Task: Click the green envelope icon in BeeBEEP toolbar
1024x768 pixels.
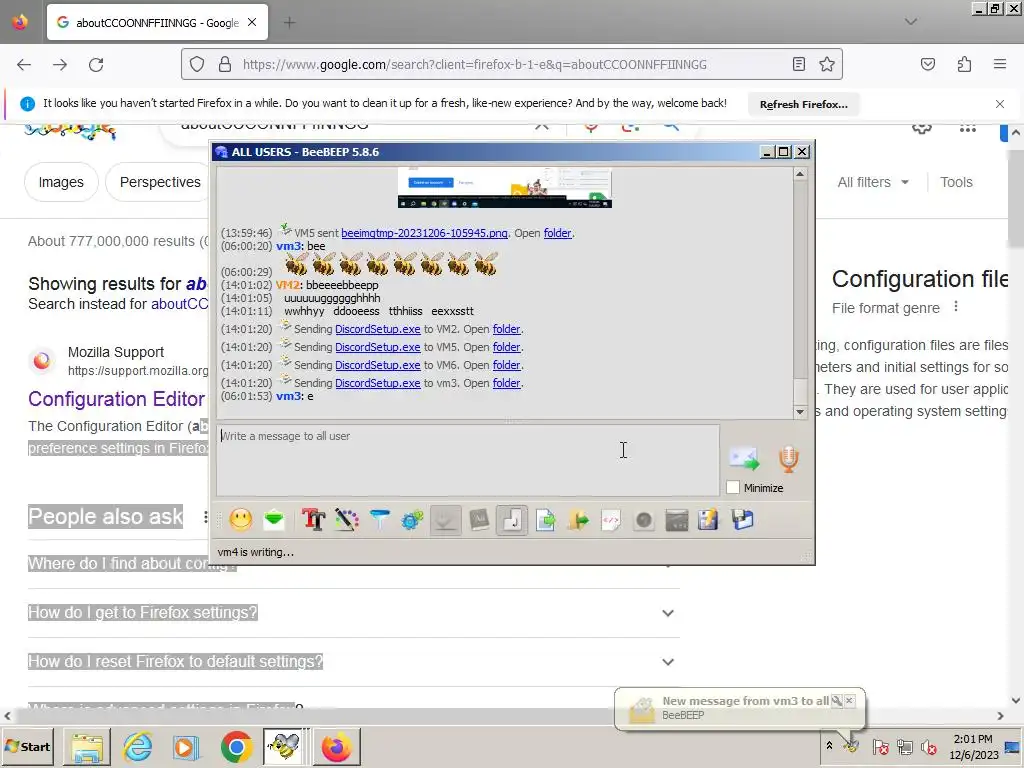Action: coord(274,520)
